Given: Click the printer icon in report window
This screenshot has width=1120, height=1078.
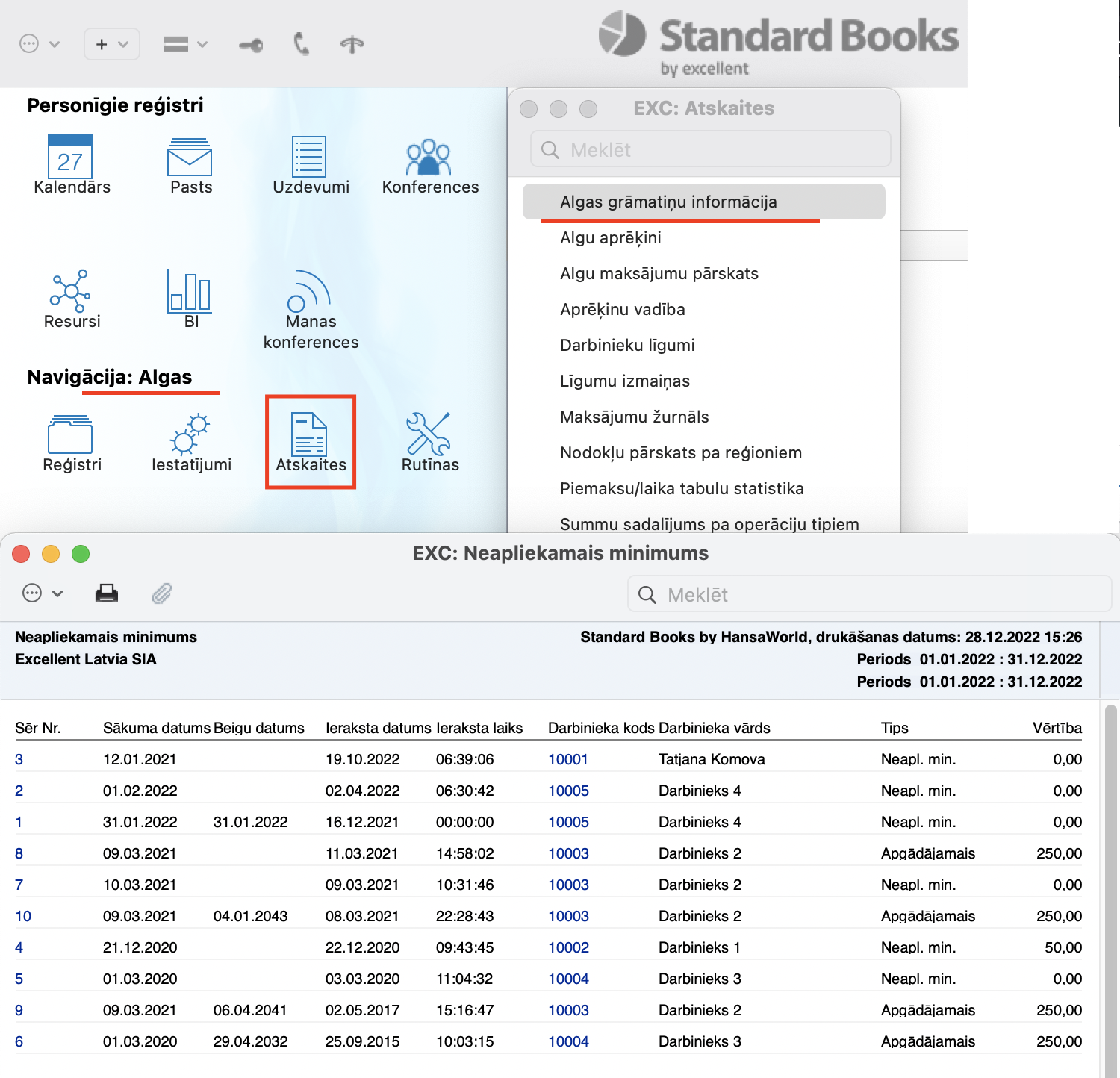Looking at the screenshot, I should pos(107,593).
